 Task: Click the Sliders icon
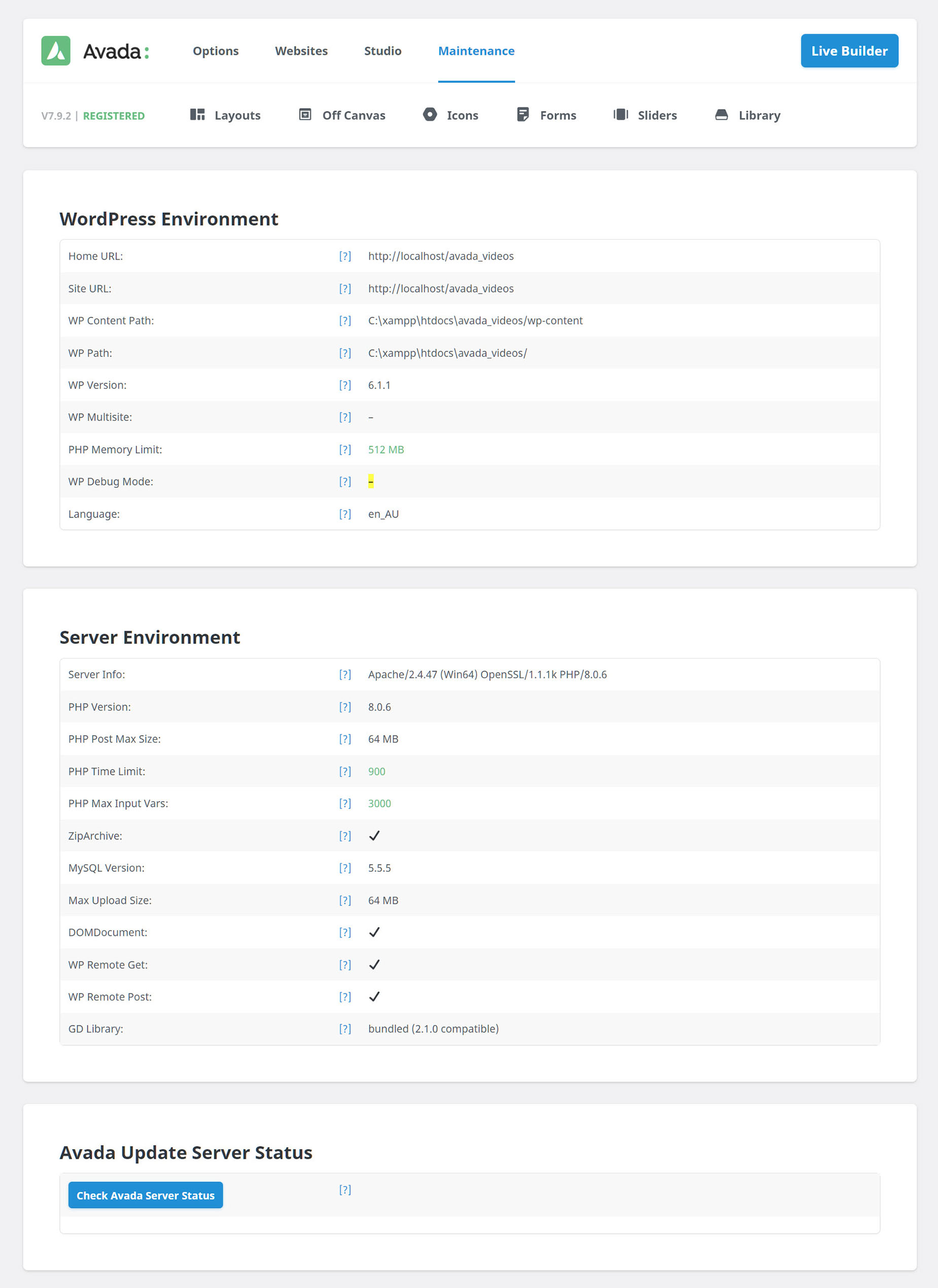pyautogui.click(x=621, y=115)
